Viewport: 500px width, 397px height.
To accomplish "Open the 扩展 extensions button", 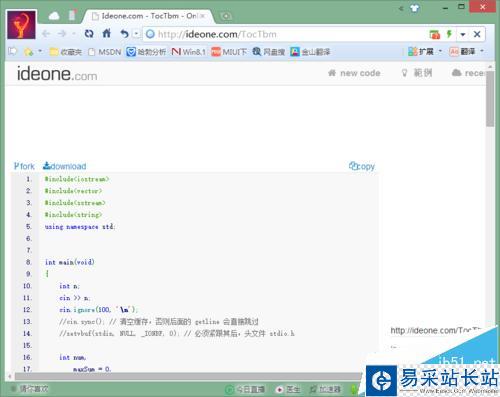I will [x=421, y=52].
